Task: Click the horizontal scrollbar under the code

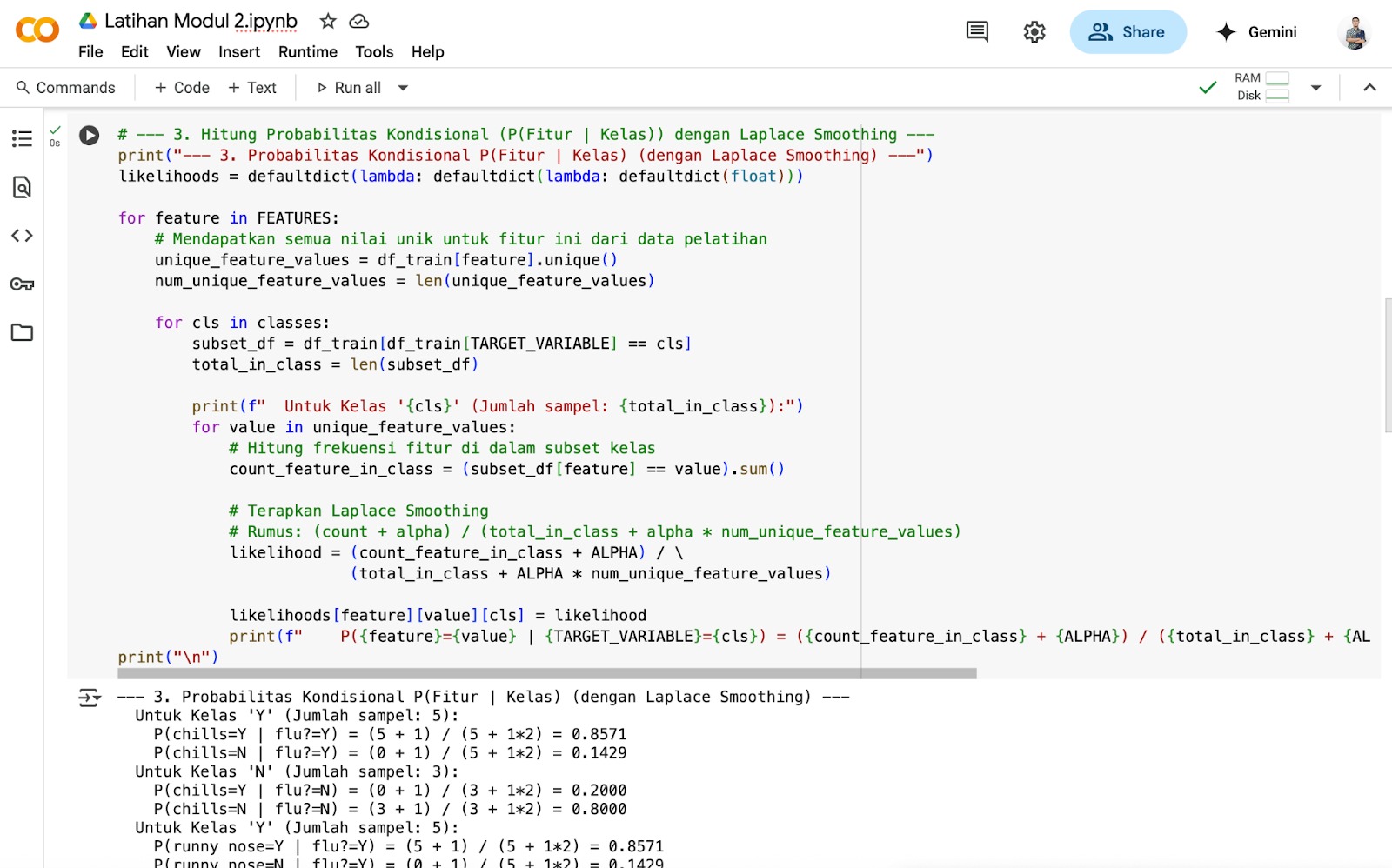Action: 546,673
